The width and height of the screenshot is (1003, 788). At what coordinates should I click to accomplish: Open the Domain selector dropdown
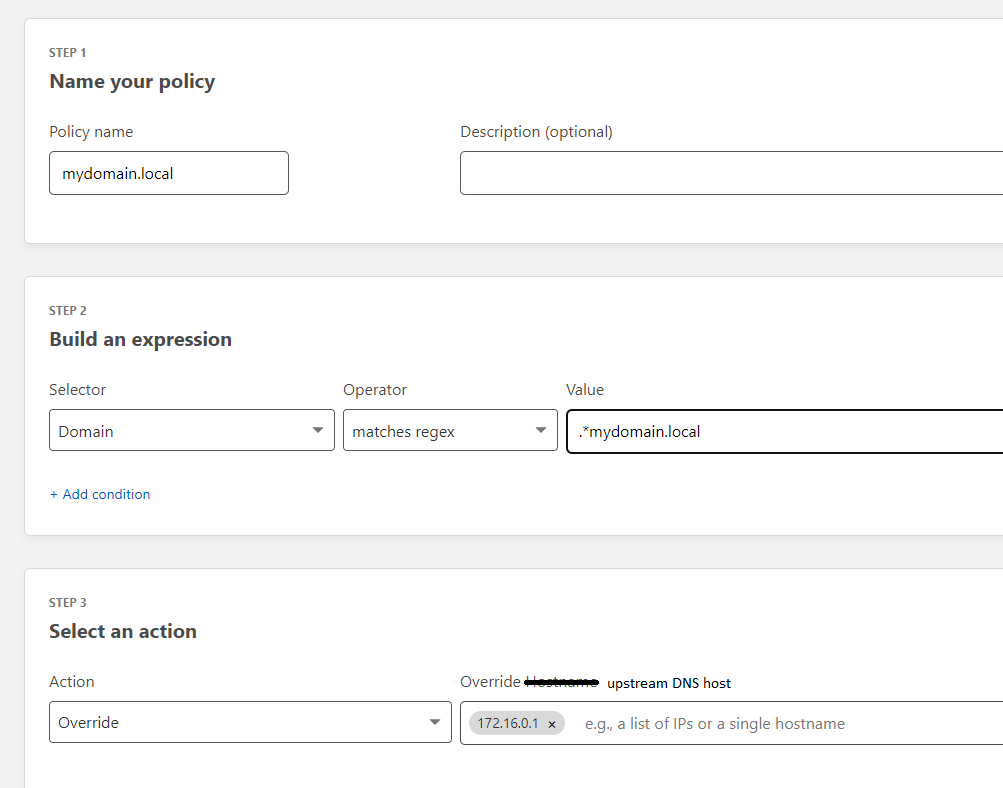coord(191,431)
